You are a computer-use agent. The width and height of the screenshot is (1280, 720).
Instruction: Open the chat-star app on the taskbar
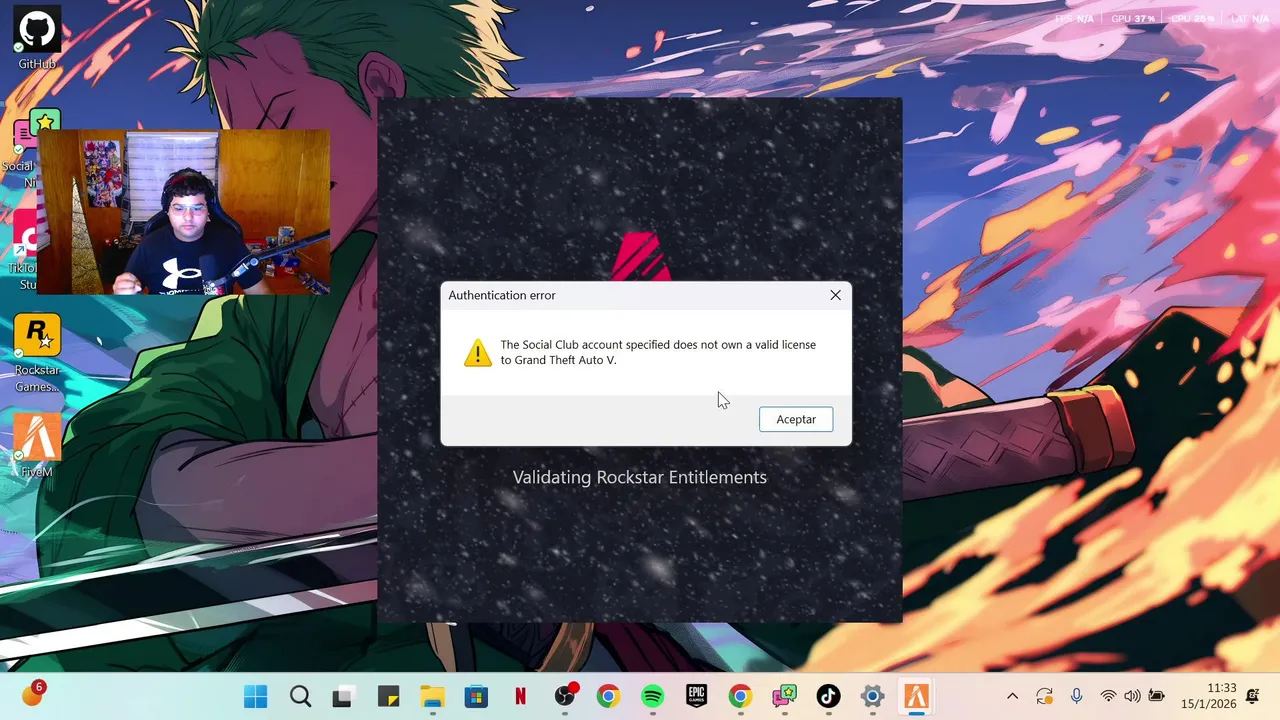coord(784,697)
